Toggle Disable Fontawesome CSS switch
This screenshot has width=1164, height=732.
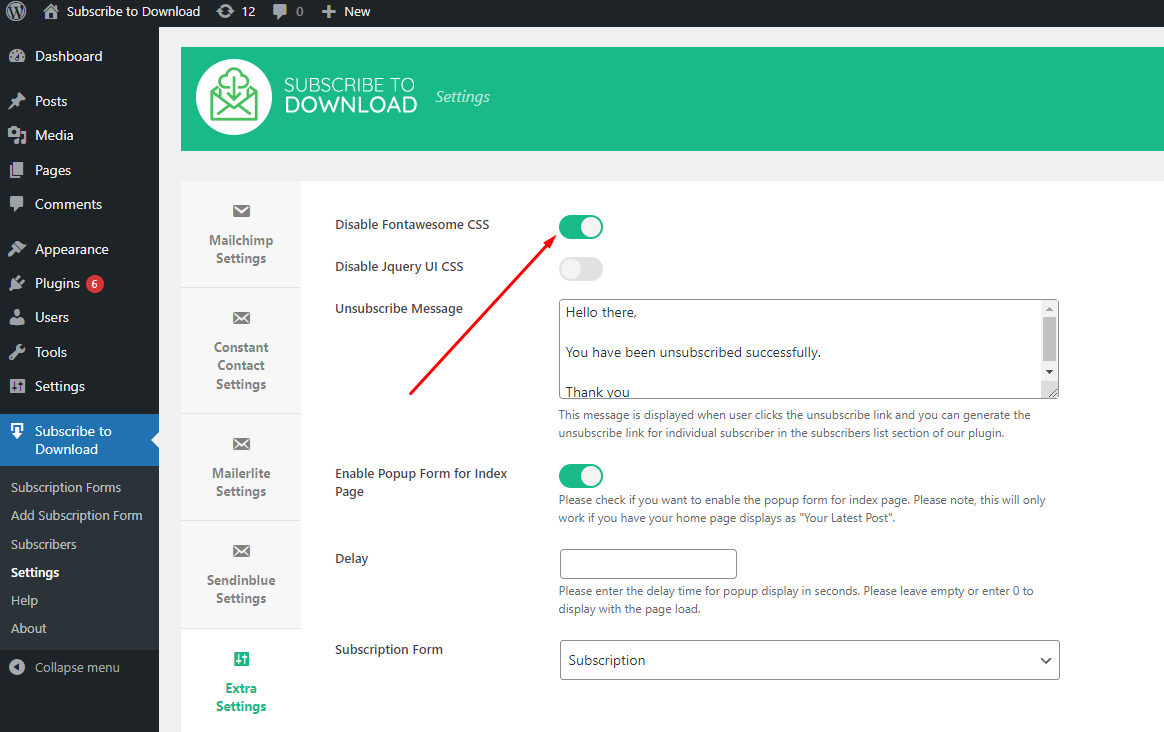[581, 227]
